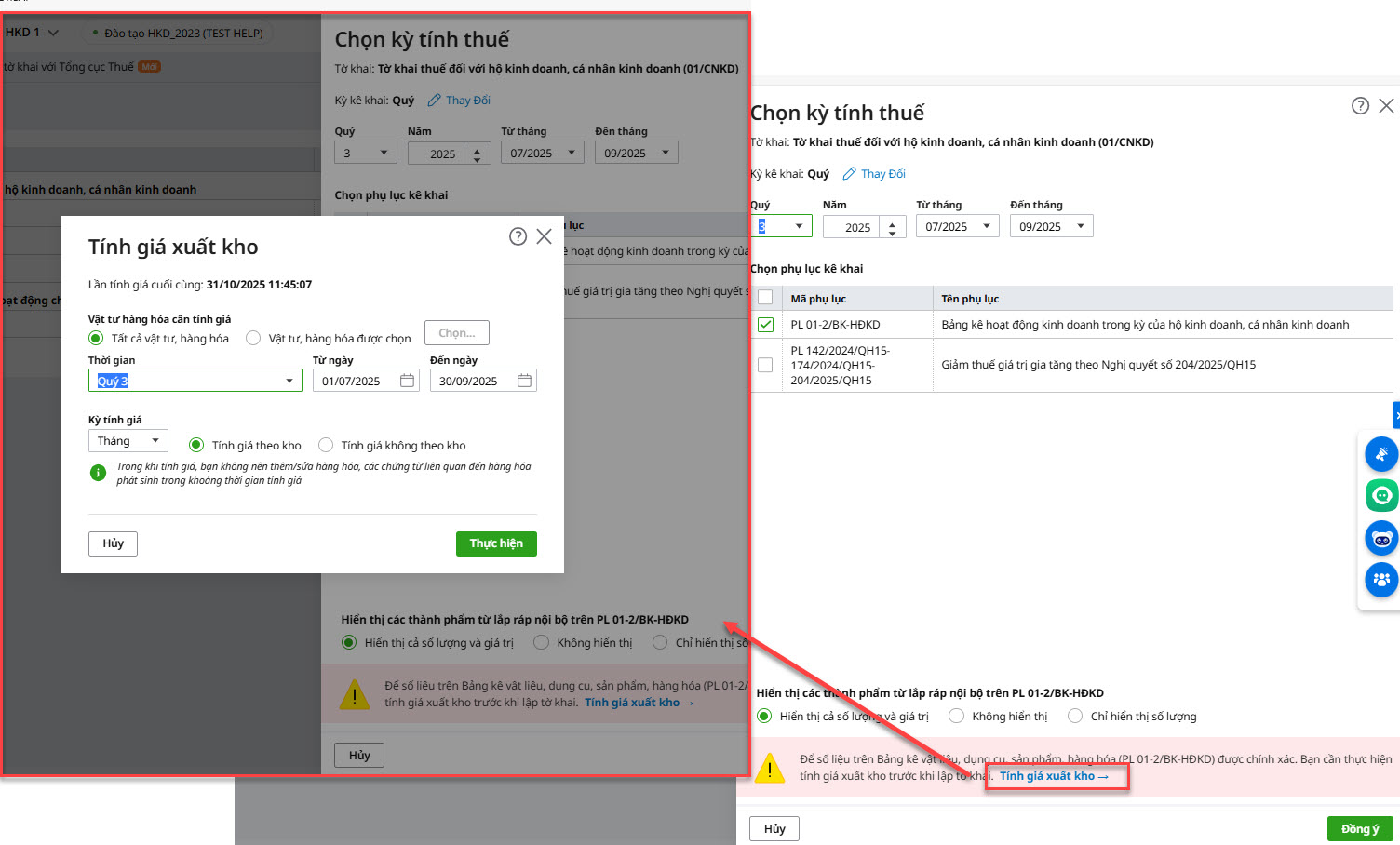
Task: Open the Từ ngày calendar picker icon
Action: [x=407, y=381]
